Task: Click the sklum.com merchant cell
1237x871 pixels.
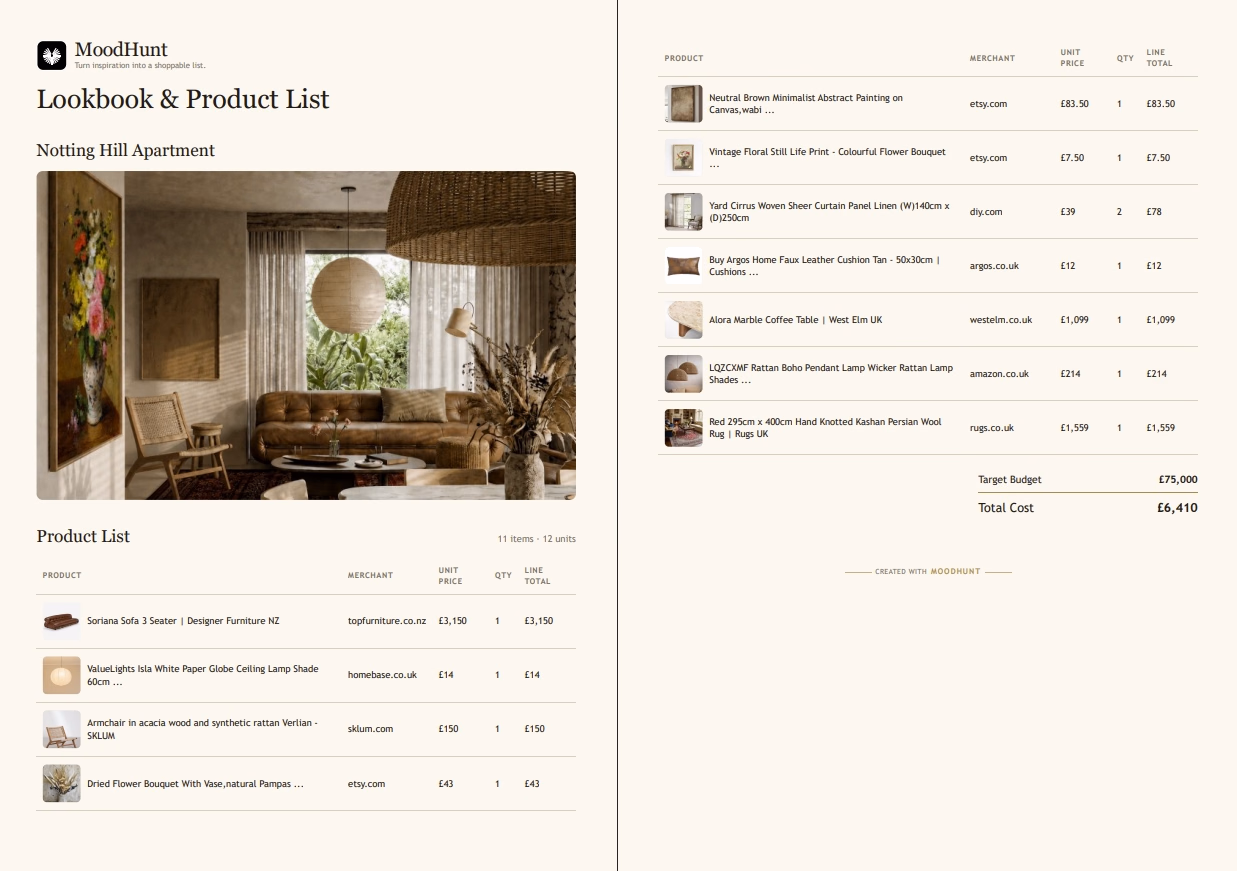Action: [370, 729]
